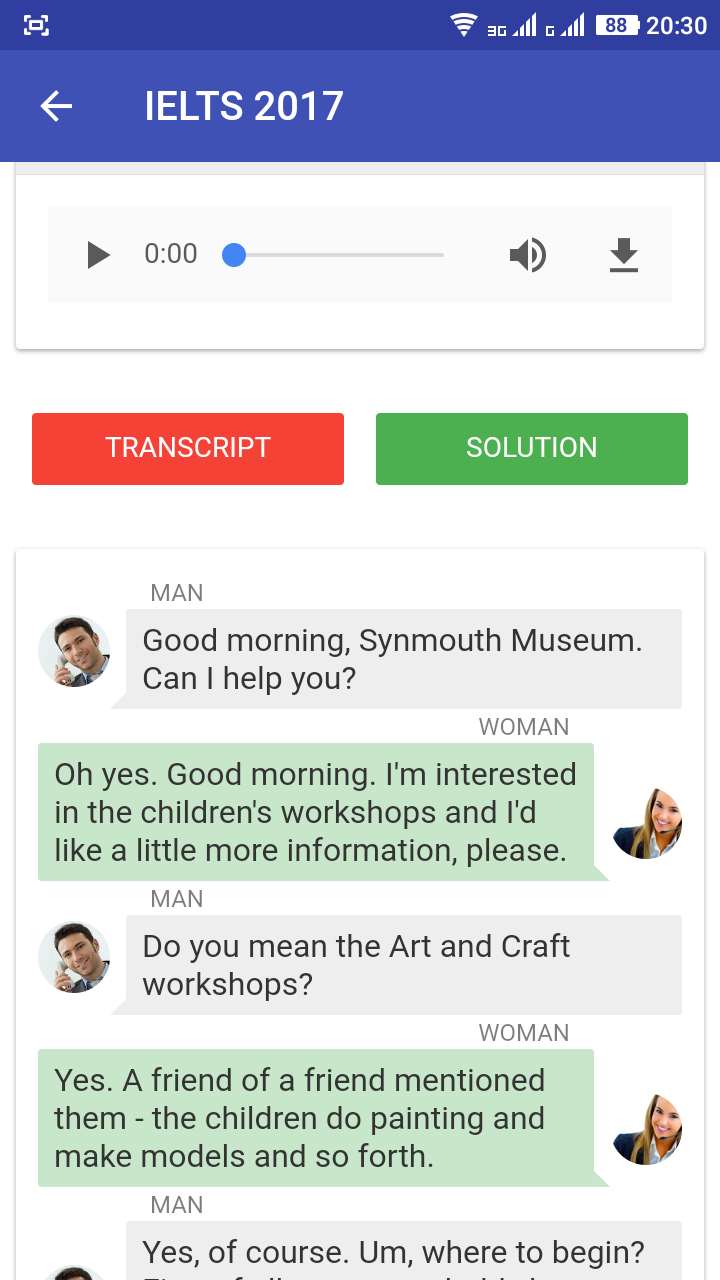
Task: Mute the audio with speaker icon
Action: coord(527,255)
